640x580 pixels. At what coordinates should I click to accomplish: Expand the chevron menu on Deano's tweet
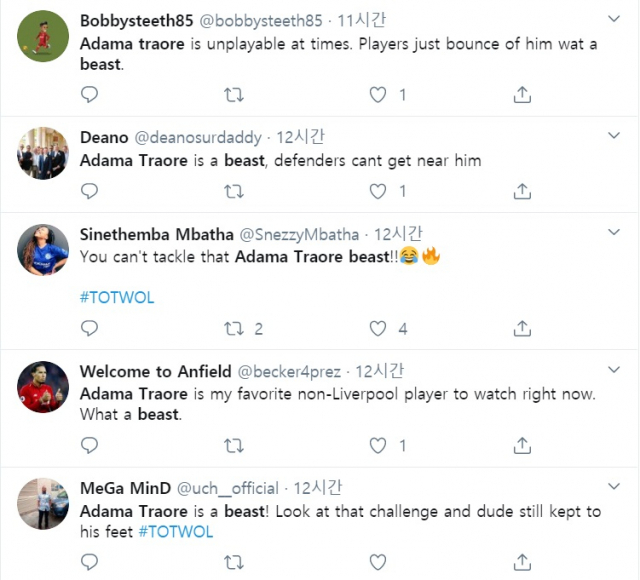click(612, 136)
